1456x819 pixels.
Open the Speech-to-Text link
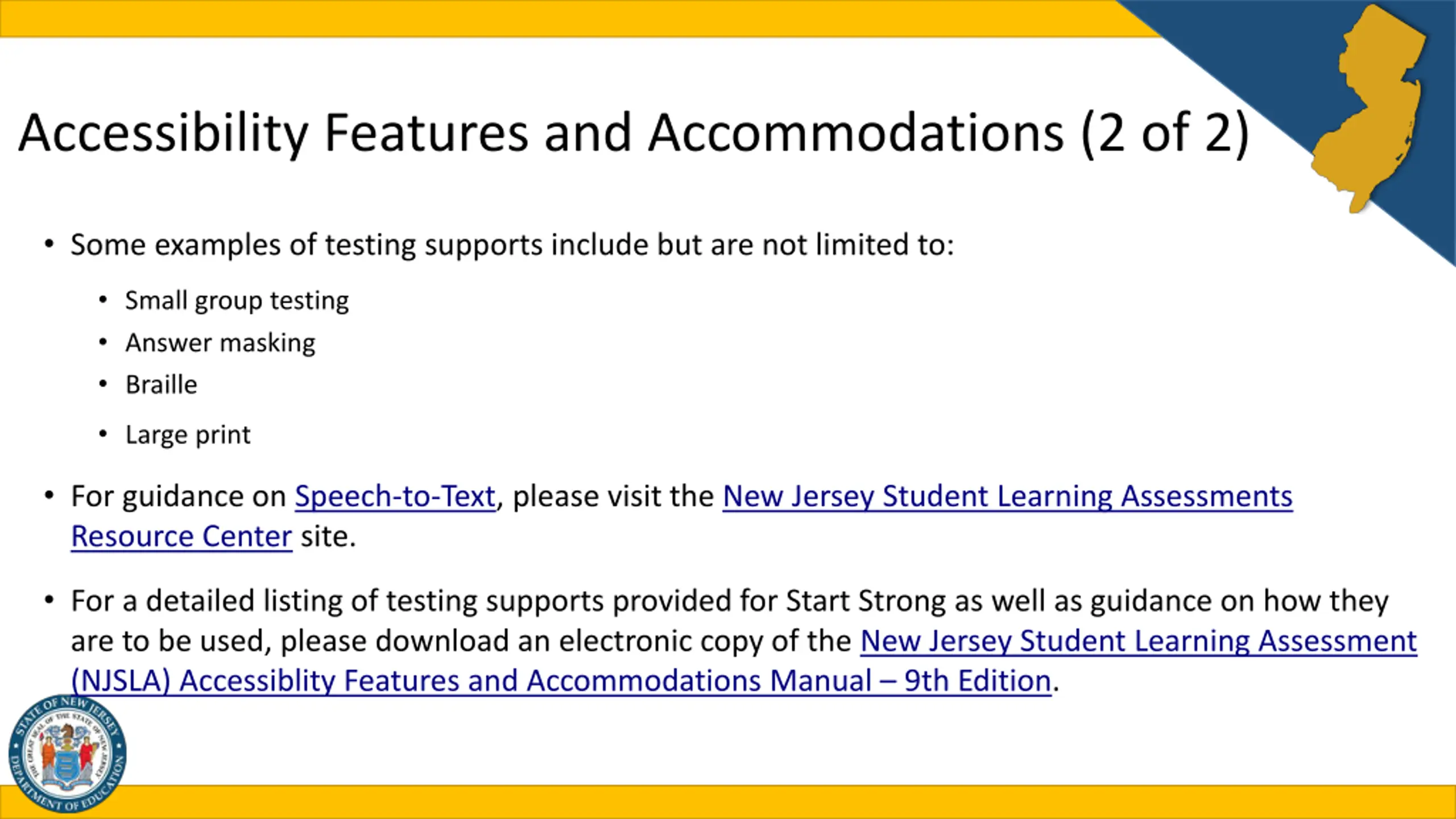point(395,496)
